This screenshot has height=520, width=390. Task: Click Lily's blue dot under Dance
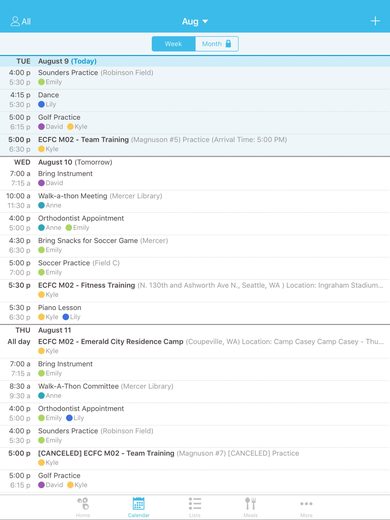click(41, 104)
